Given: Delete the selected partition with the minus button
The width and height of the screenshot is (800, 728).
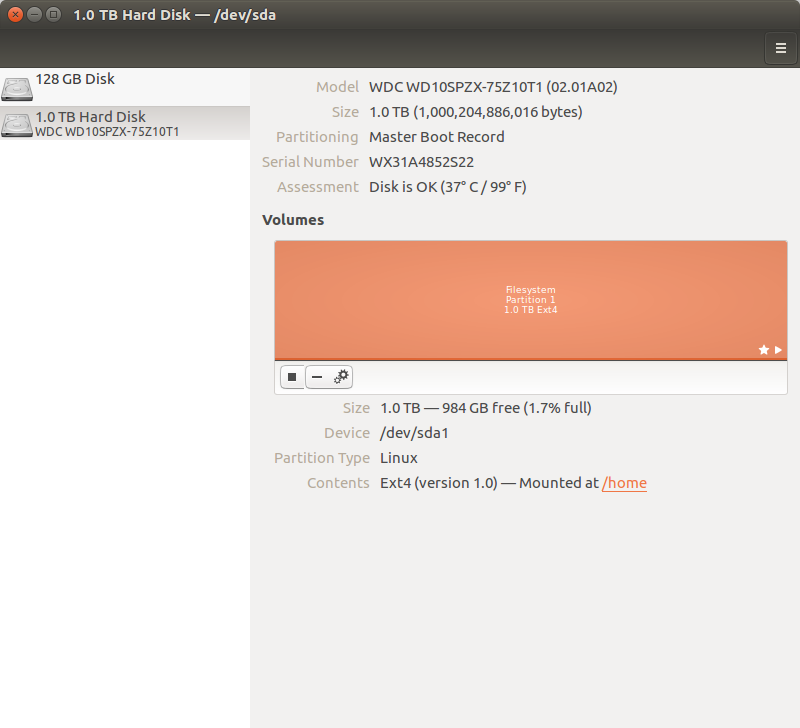Looking at the screenshot, I should click(x=317, y=377).
